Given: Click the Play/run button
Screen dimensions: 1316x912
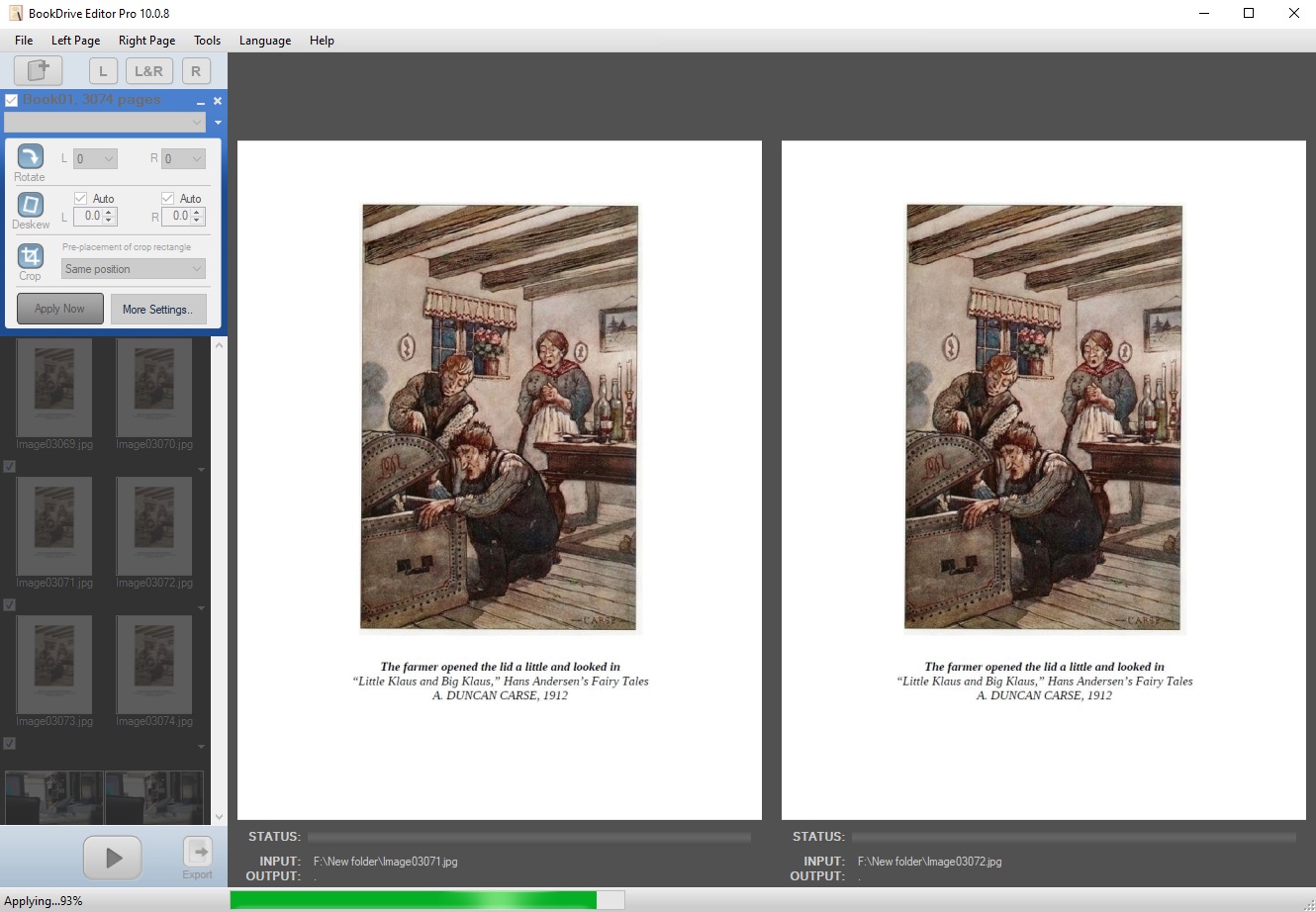Looking at the screenshot, I should coord(113,858).
